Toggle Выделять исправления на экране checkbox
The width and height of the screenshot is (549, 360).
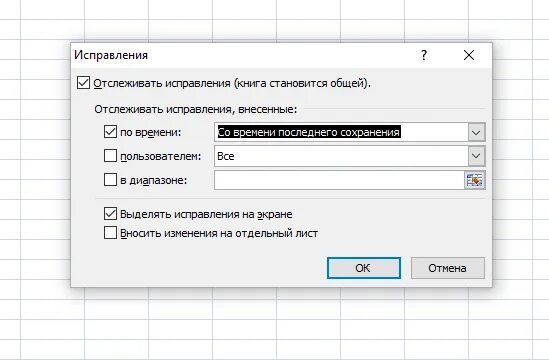coord(110,214)
